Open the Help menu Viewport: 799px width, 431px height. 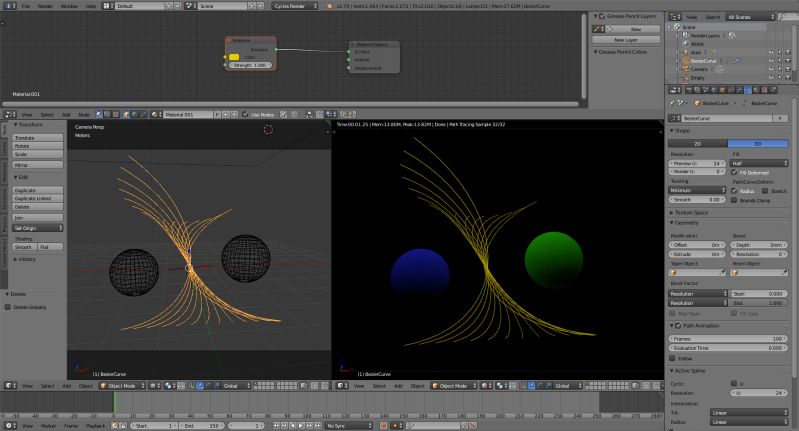91,6
